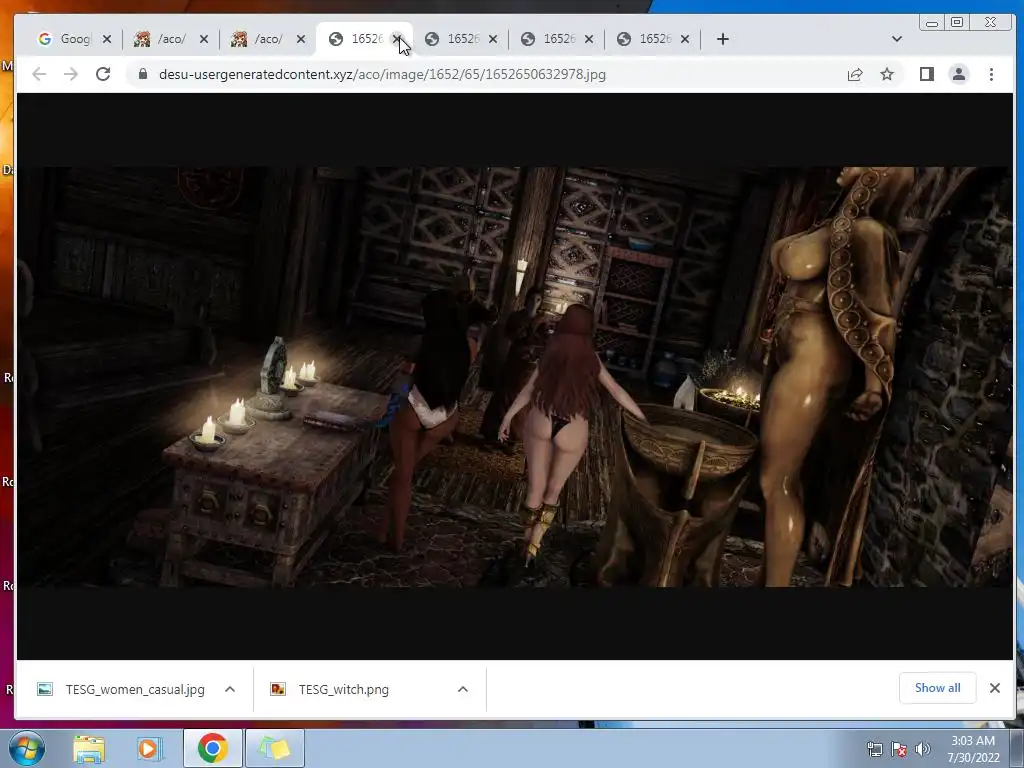This screenshot has height=768, width=1024.
Task: Open Action Center flag icon
Action: (899, 749)
